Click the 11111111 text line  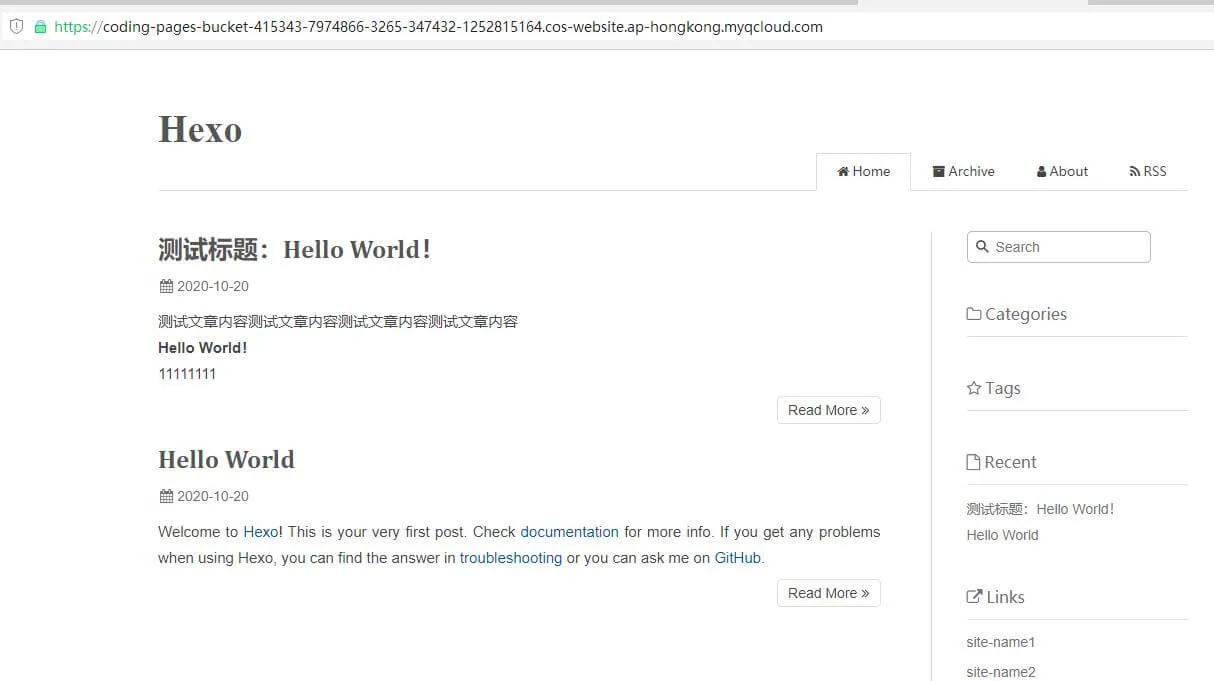coord(187,374)
